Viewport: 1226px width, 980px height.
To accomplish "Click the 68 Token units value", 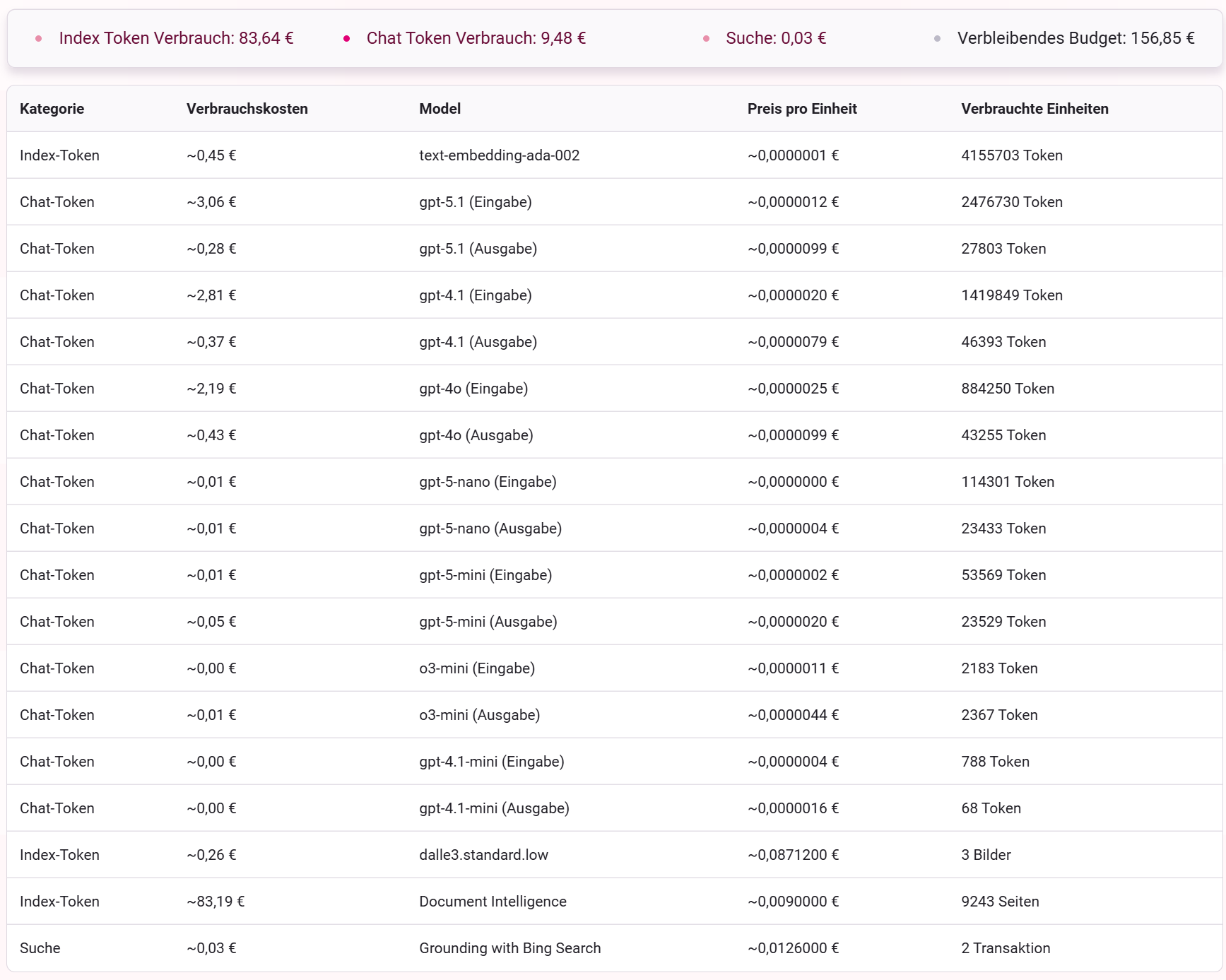I will click(991, 808).
